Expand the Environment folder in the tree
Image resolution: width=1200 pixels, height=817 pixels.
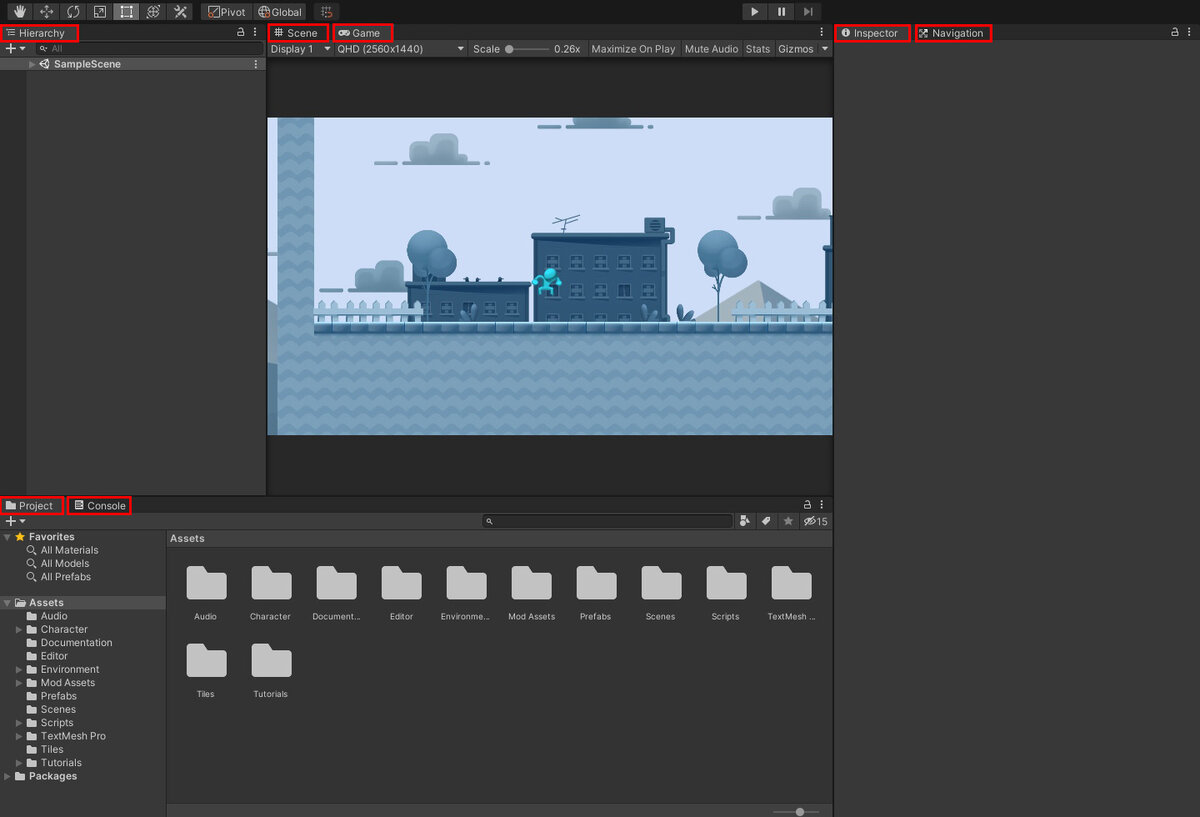(x=19, y=669)
